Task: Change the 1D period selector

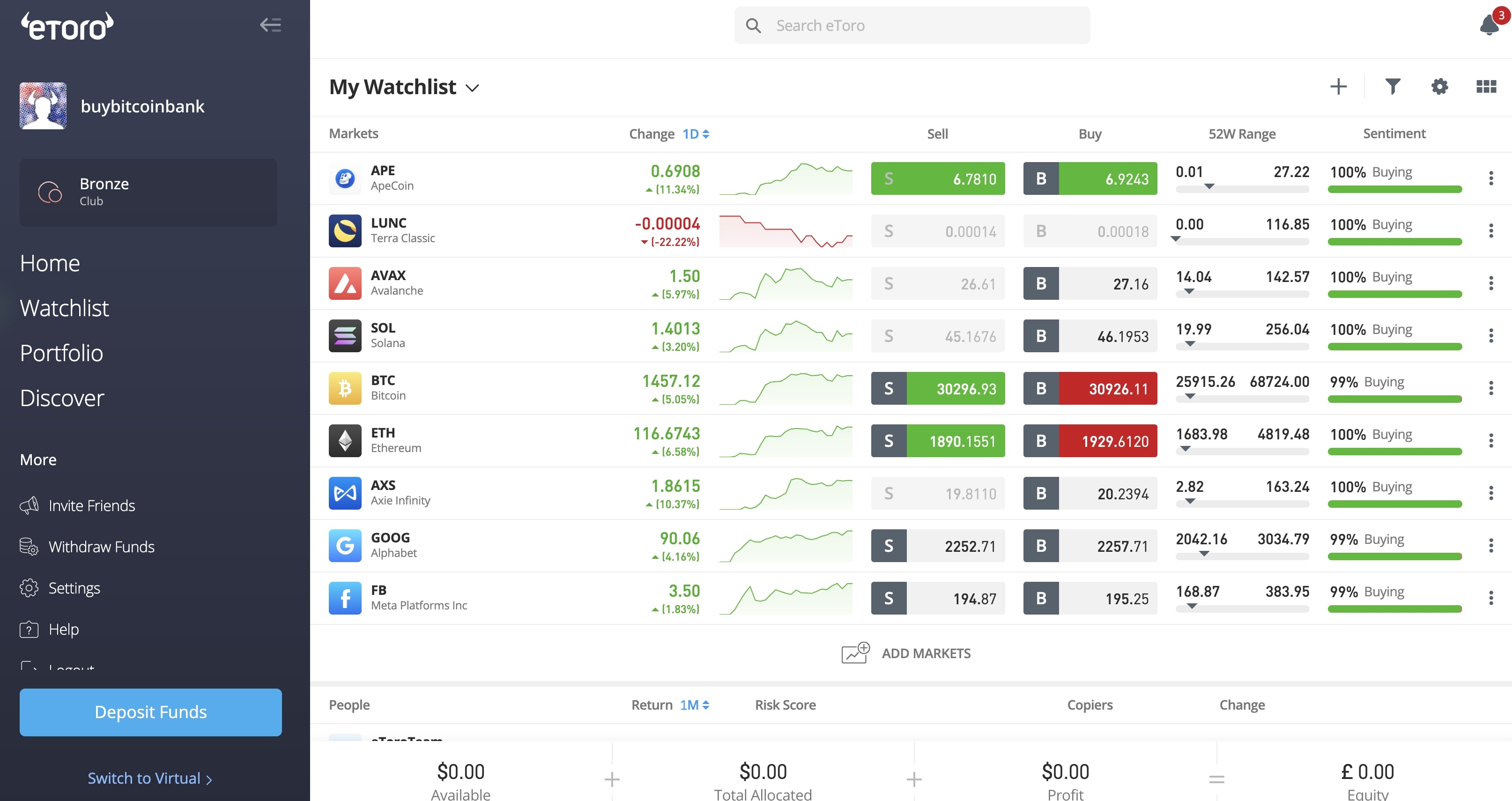Action: (x=696, y=134)
